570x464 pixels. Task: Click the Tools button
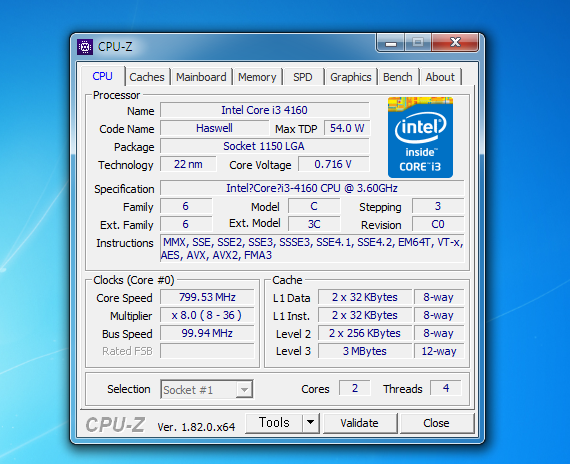[x=274, y=423]
